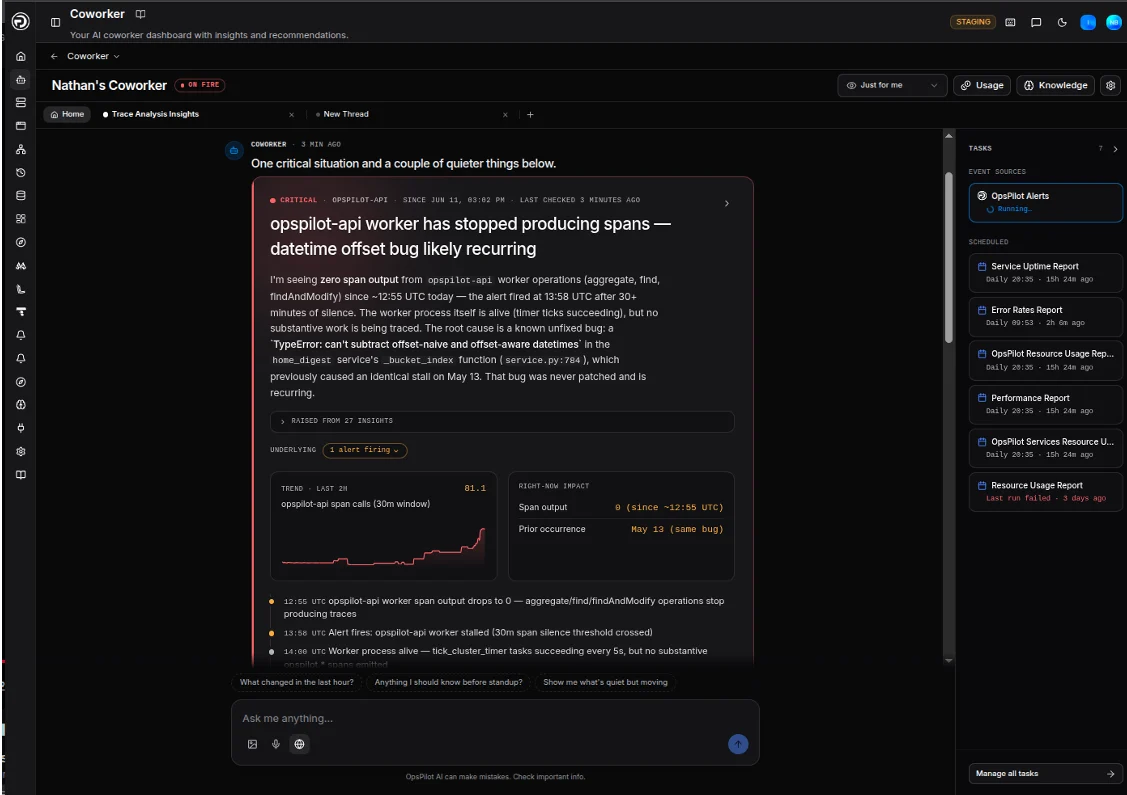Switch to the Home tab
This screenshot has width=1127, height=795.
[67, 114]
